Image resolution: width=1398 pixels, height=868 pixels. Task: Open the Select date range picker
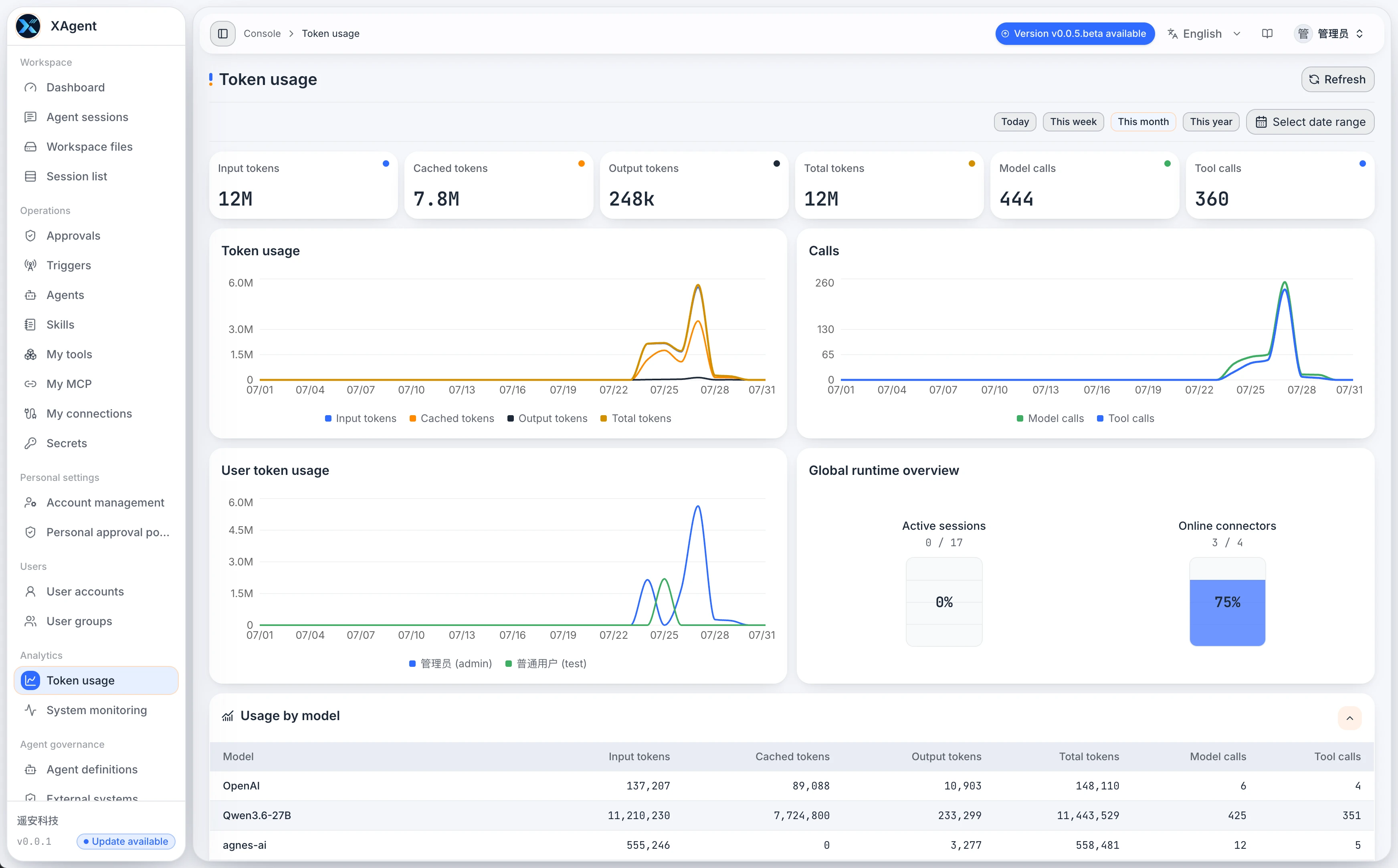(x=1310, y=122)
